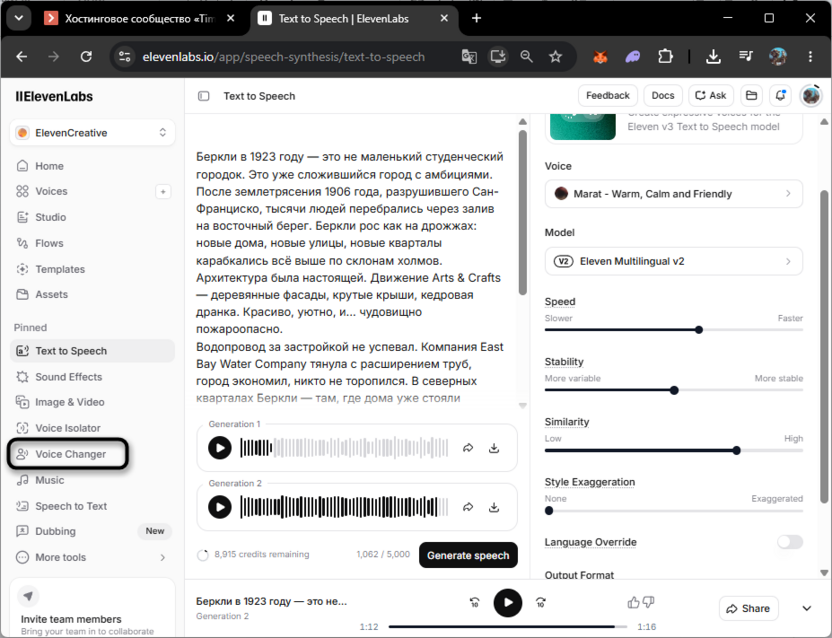
Task: Adjust the Similarity slider handle
Action: click(x=736, y=450)
